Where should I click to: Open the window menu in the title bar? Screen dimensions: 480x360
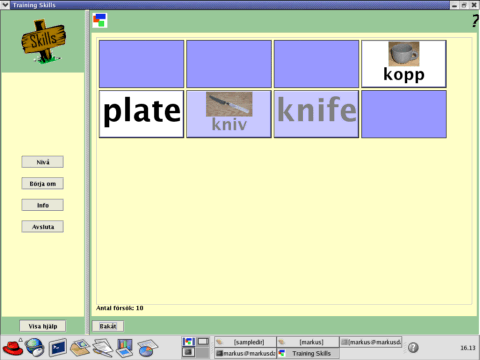point(5,5)
